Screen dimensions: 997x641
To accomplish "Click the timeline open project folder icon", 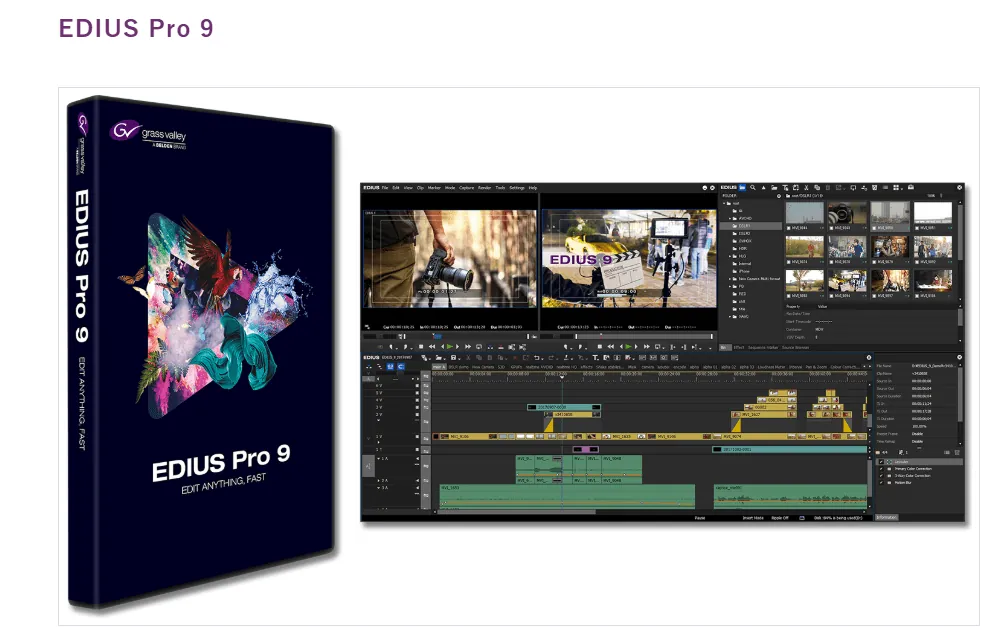I will 438,357.
